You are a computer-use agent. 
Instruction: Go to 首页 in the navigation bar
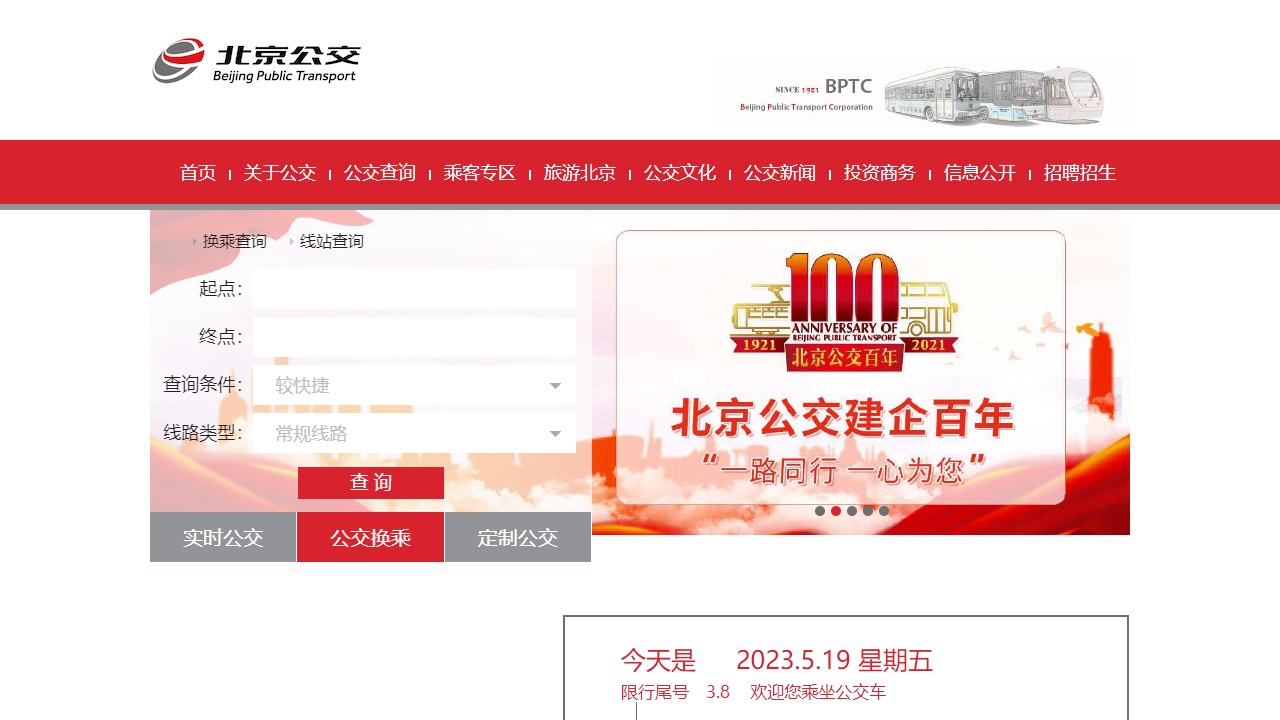pos(198,173)
